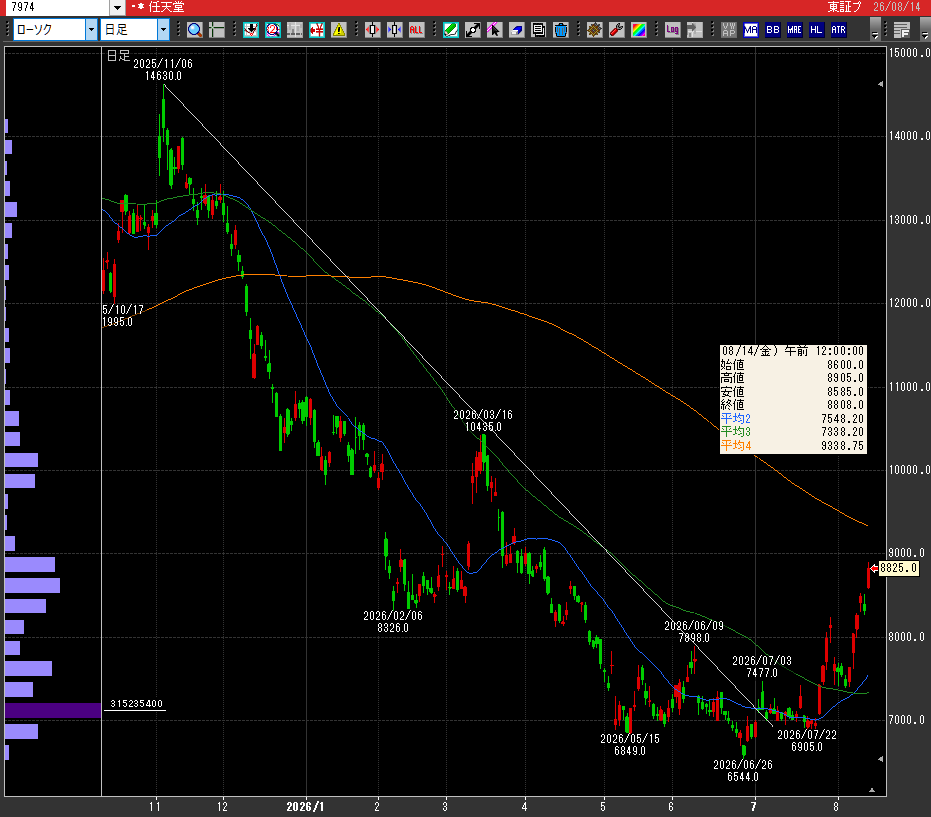The width and height of the screenshot is (931, 817).
Task: Toggle the VWAP indicator
Action: 729,30
